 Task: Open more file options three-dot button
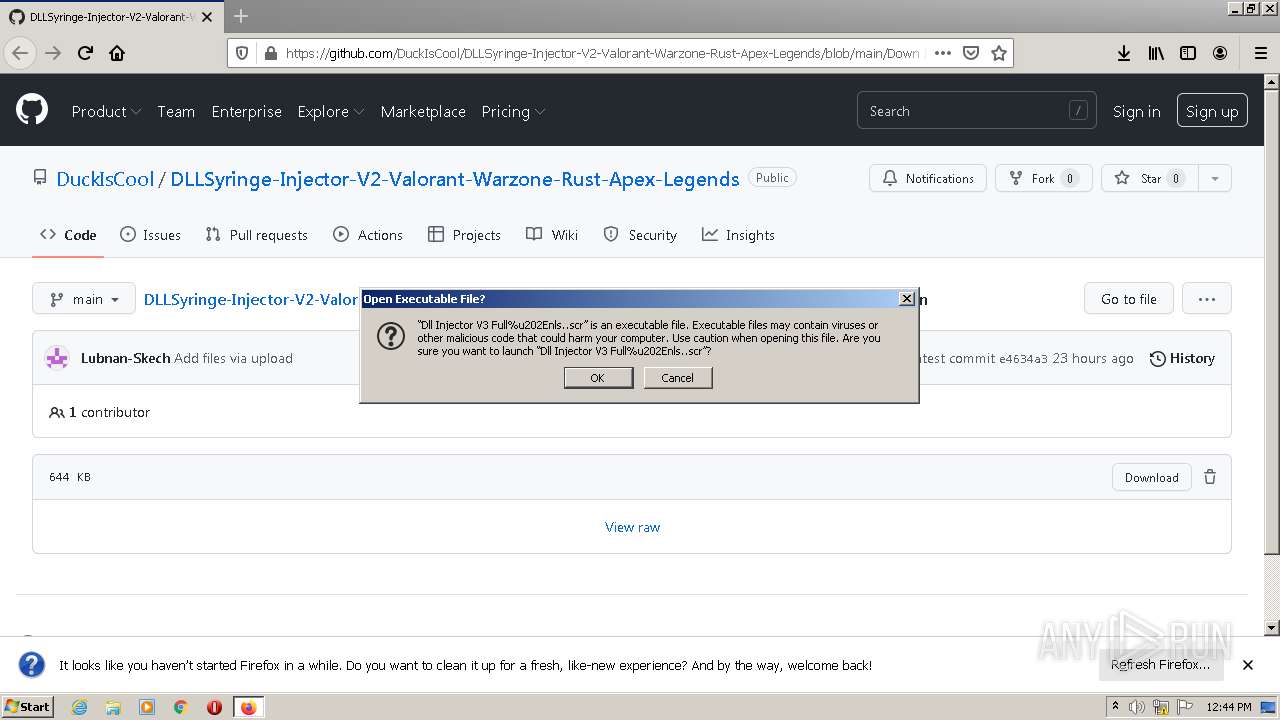(x=1206, y=299)
